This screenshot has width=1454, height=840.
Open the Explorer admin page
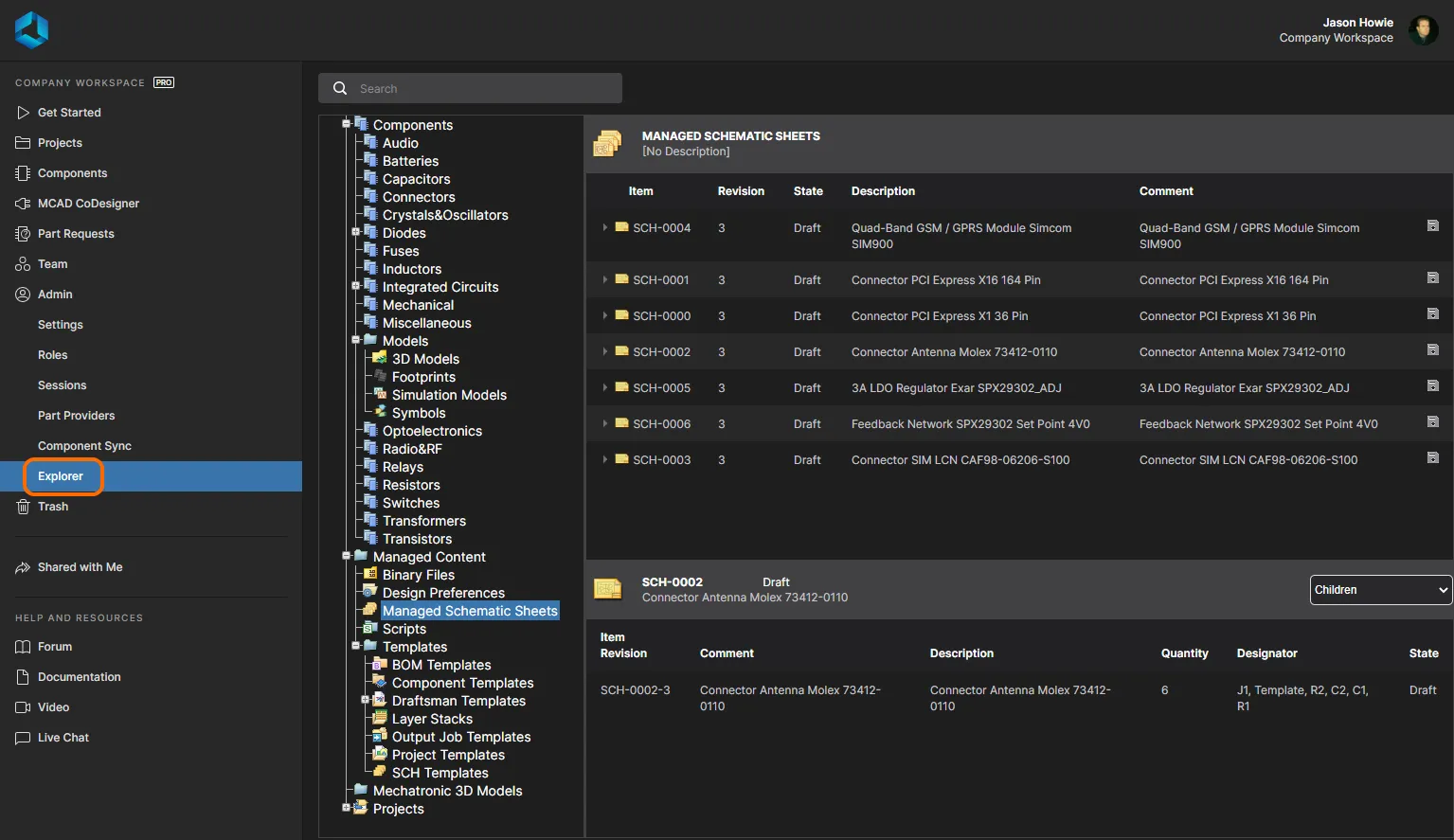(x=61, y=476)
